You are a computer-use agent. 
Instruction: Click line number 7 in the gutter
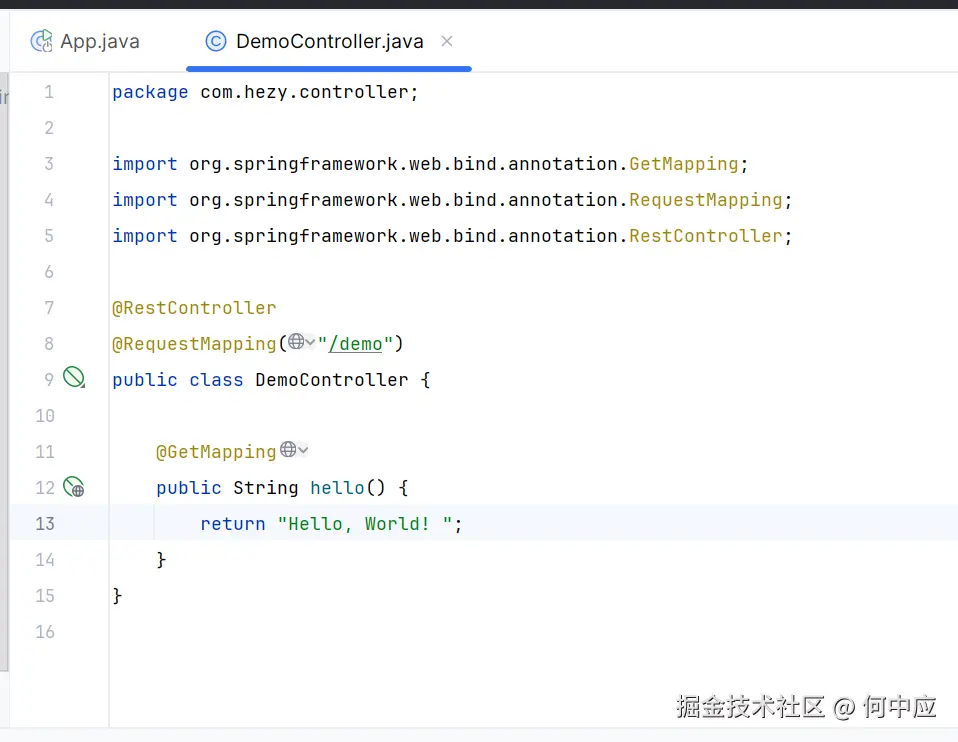tap(49, 308)
